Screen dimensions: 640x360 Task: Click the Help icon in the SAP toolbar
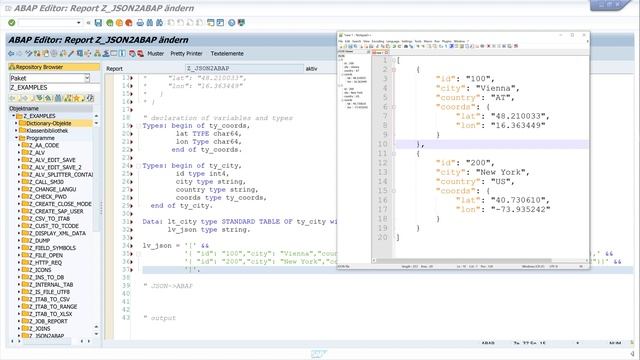[231, 23]
